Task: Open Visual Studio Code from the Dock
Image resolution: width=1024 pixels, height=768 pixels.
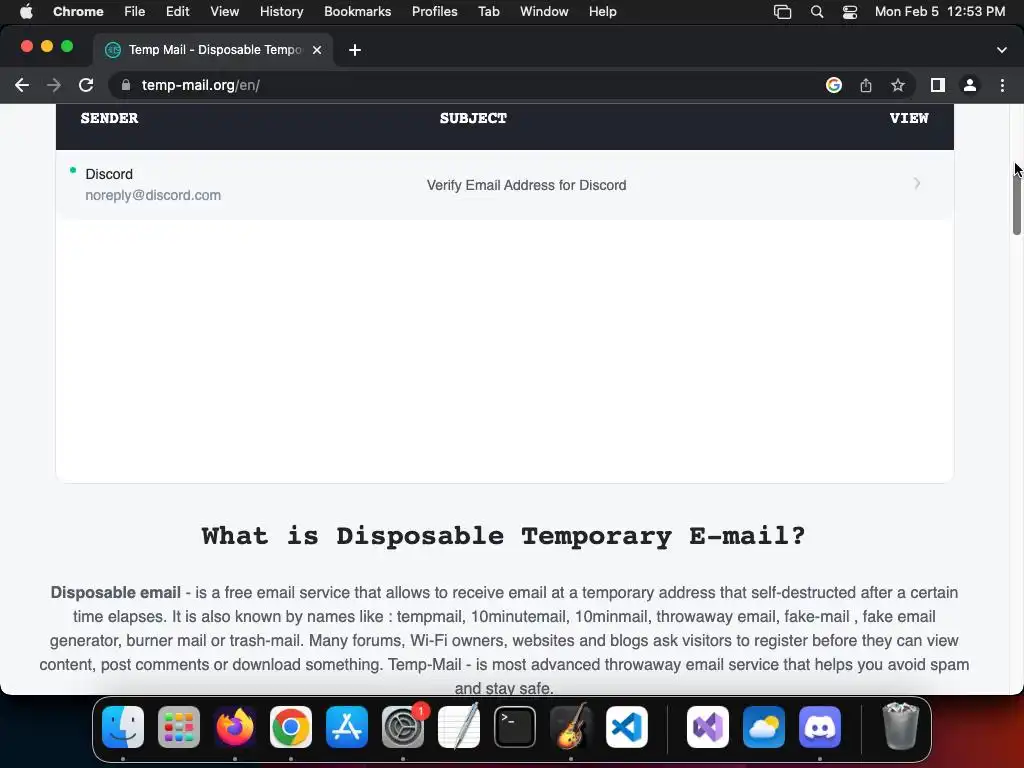Action: [627, 727]
